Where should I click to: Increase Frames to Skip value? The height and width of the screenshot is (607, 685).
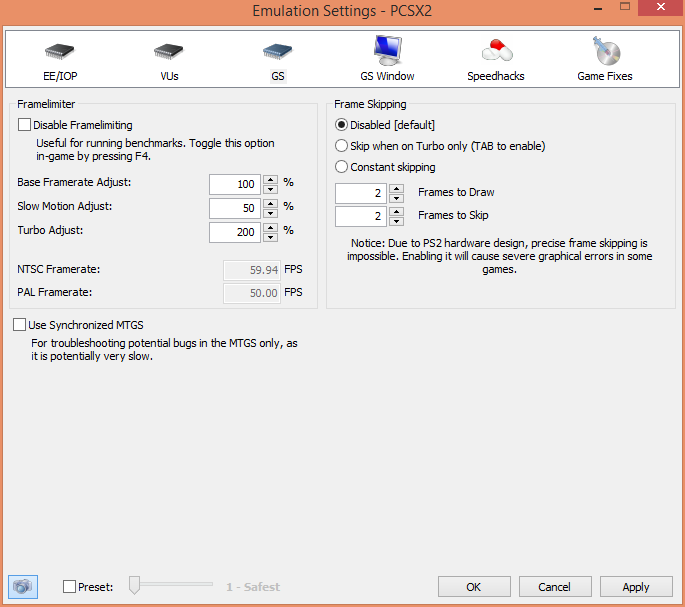[396, 212]
